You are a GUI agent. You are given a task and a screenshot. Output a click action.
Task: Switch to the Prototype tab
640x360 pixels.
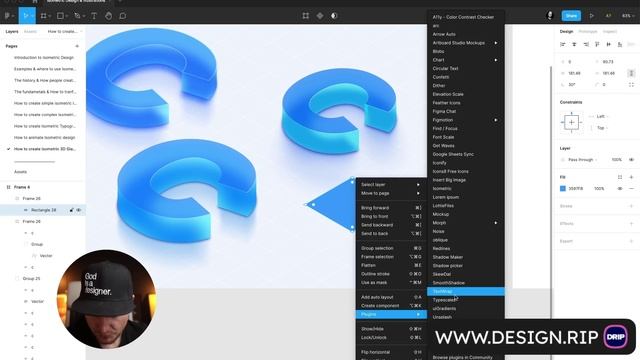point(588,31)
